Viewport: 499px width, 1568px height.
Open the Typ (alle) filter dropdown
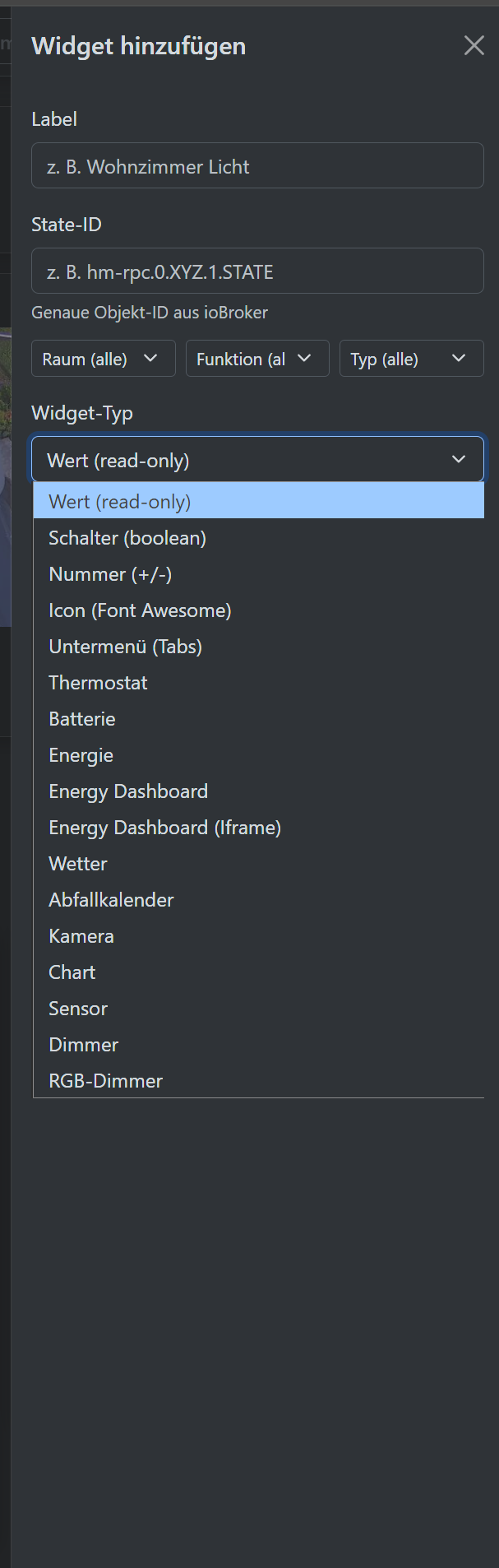pyautogui.click(x=411, y=359)
